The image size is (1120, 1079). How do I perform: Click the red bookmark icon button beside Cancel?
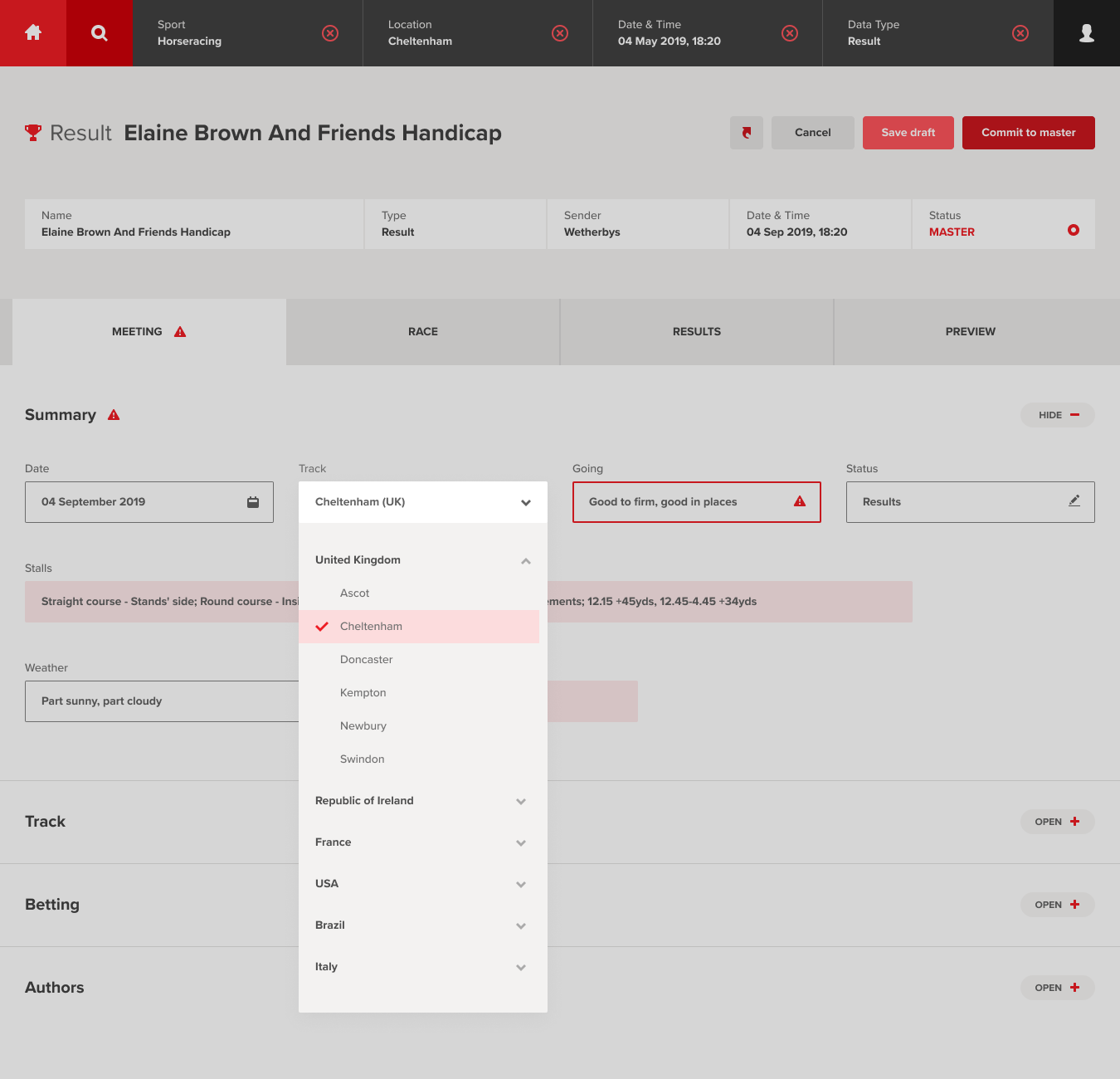point(747,133)
